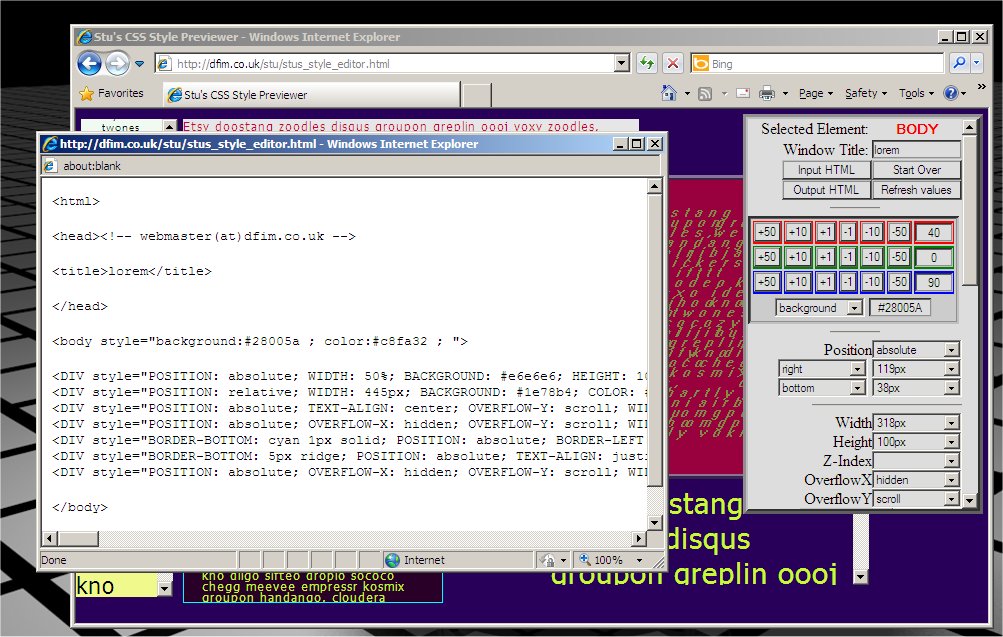Click the Print icon in command bar

pyautogui.click(x=767, y=93)
